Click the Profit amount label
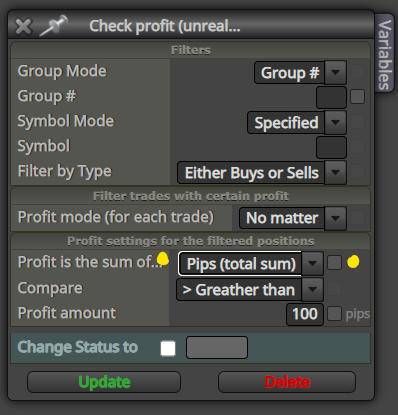 (x=67, y=313)
